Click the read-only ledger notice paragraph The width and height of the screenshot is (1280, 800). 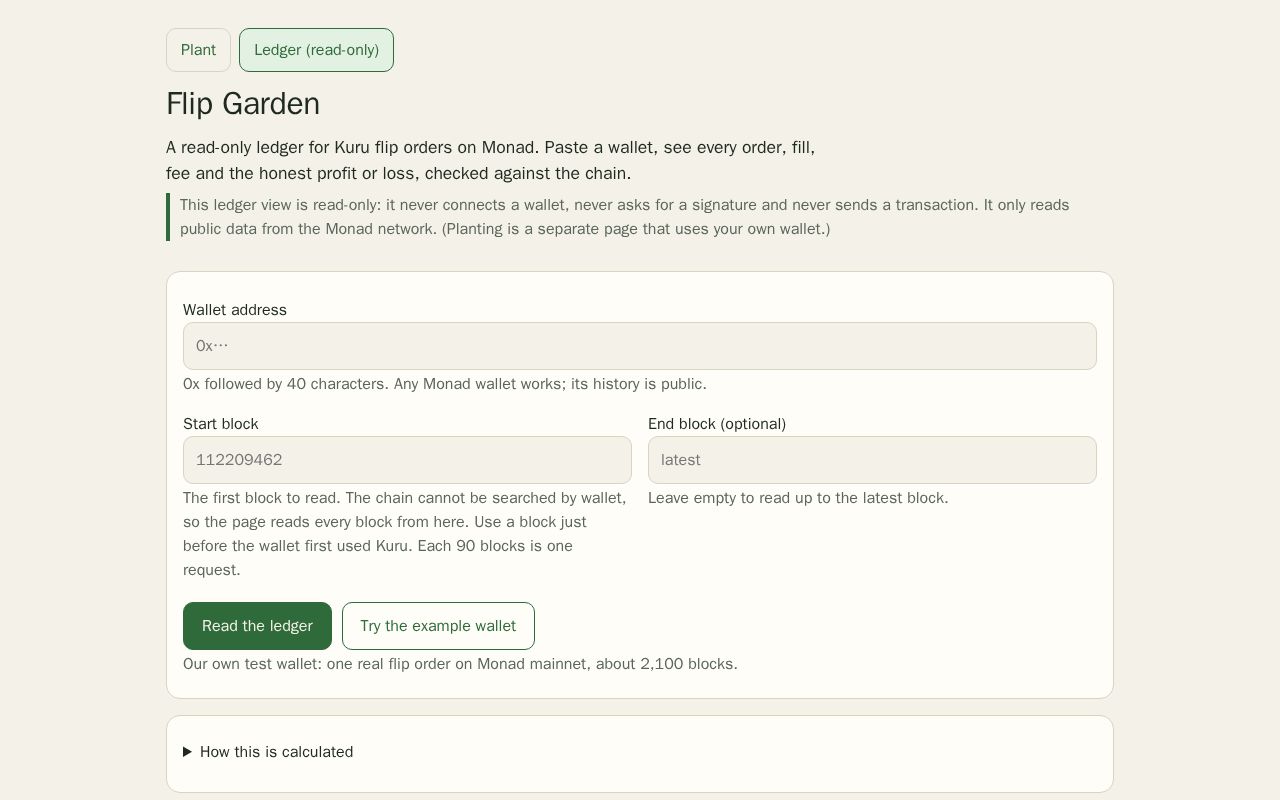[640, 217]
